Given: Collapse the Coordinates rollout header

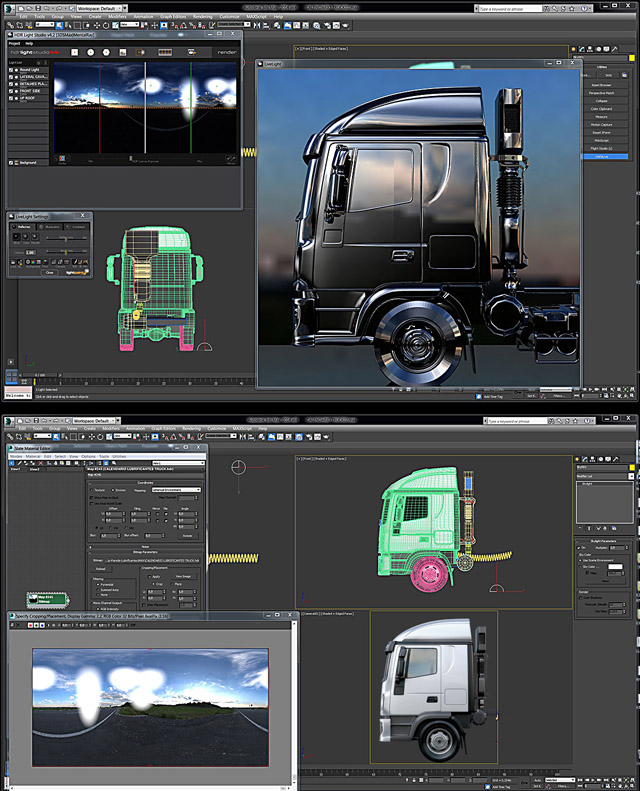Looking at the screenshot, I should [145, 482].
